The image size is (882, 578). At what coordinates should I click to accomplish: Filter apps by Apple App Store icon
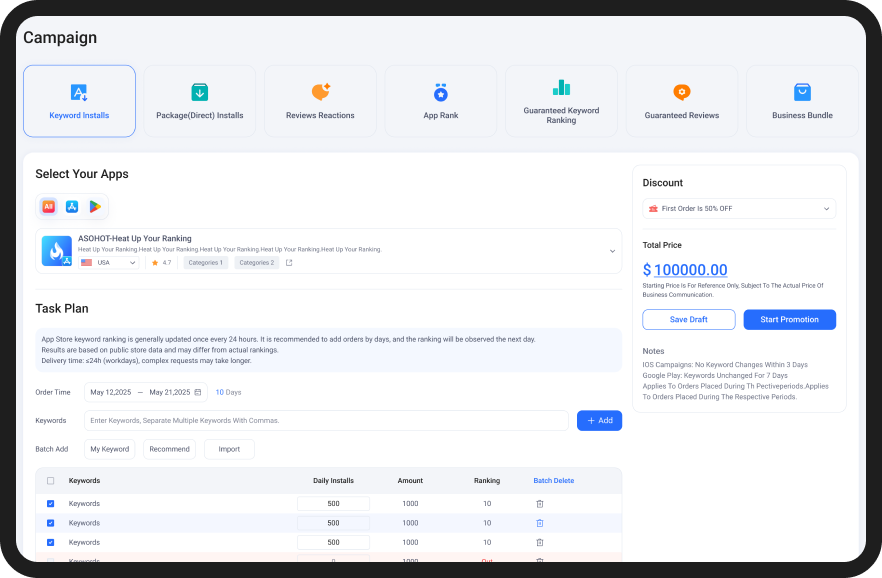click(x=72, y=207)
